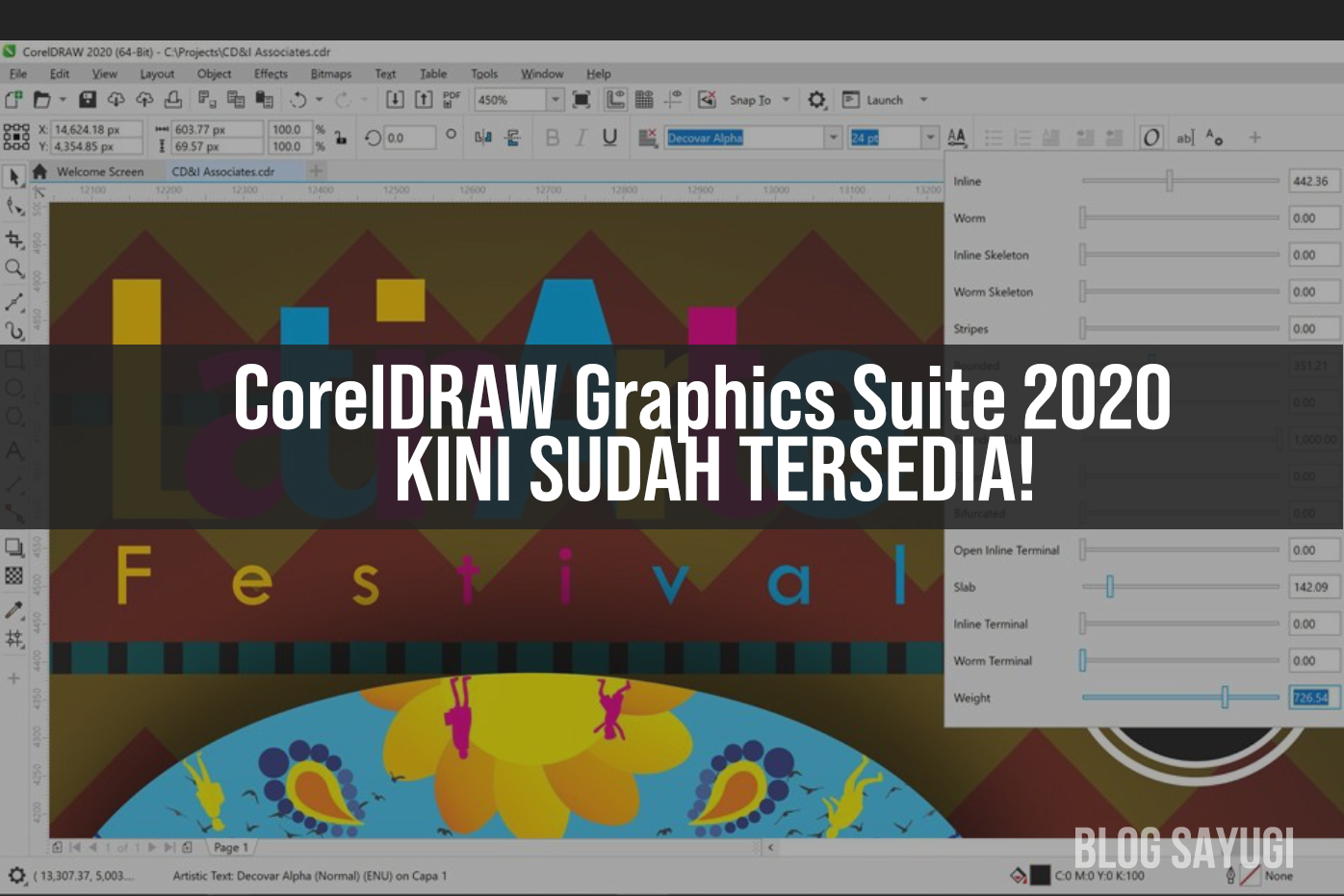The image size is (1344, 896).
Task: Click the Weight slider handle
Action: click(1225, 697)
